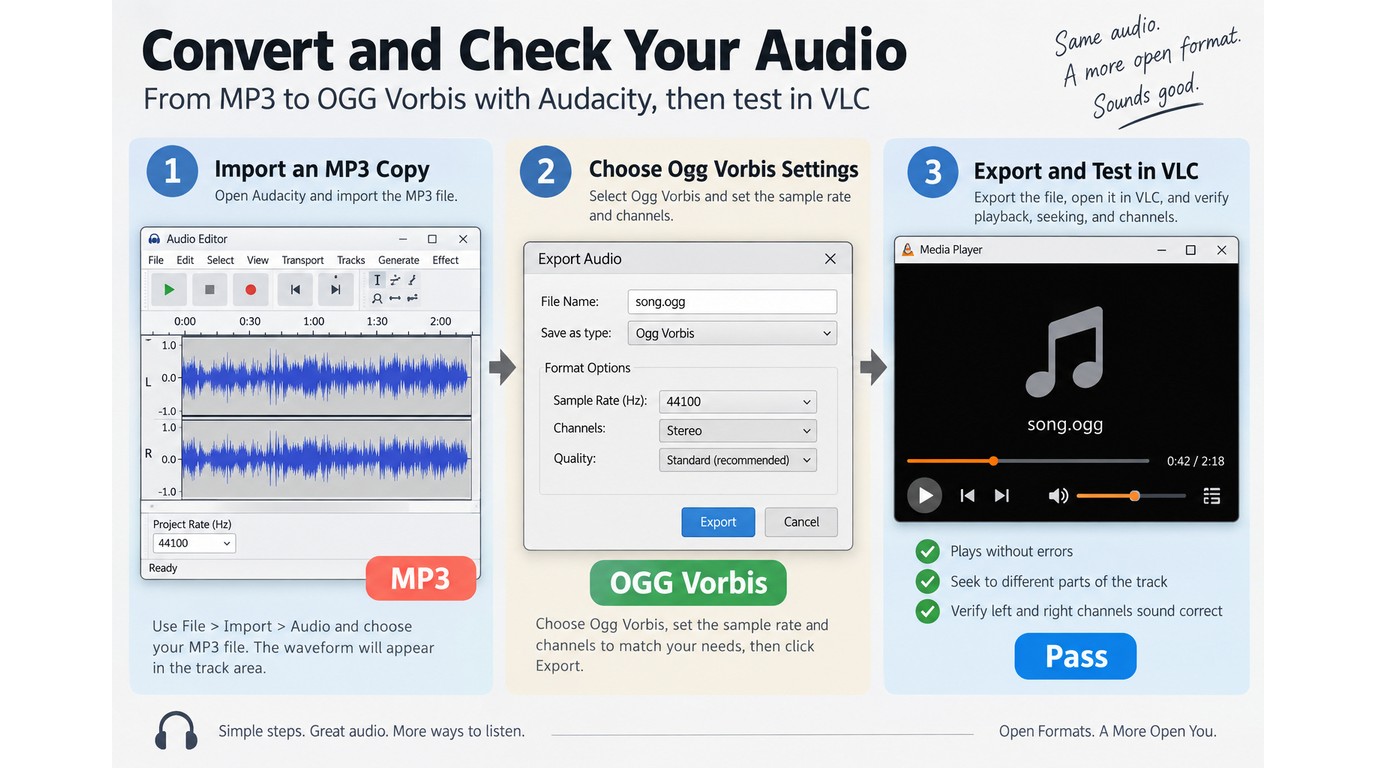Open the Effect menu
Screen dimensions: 1376x768
click(446, 260)
